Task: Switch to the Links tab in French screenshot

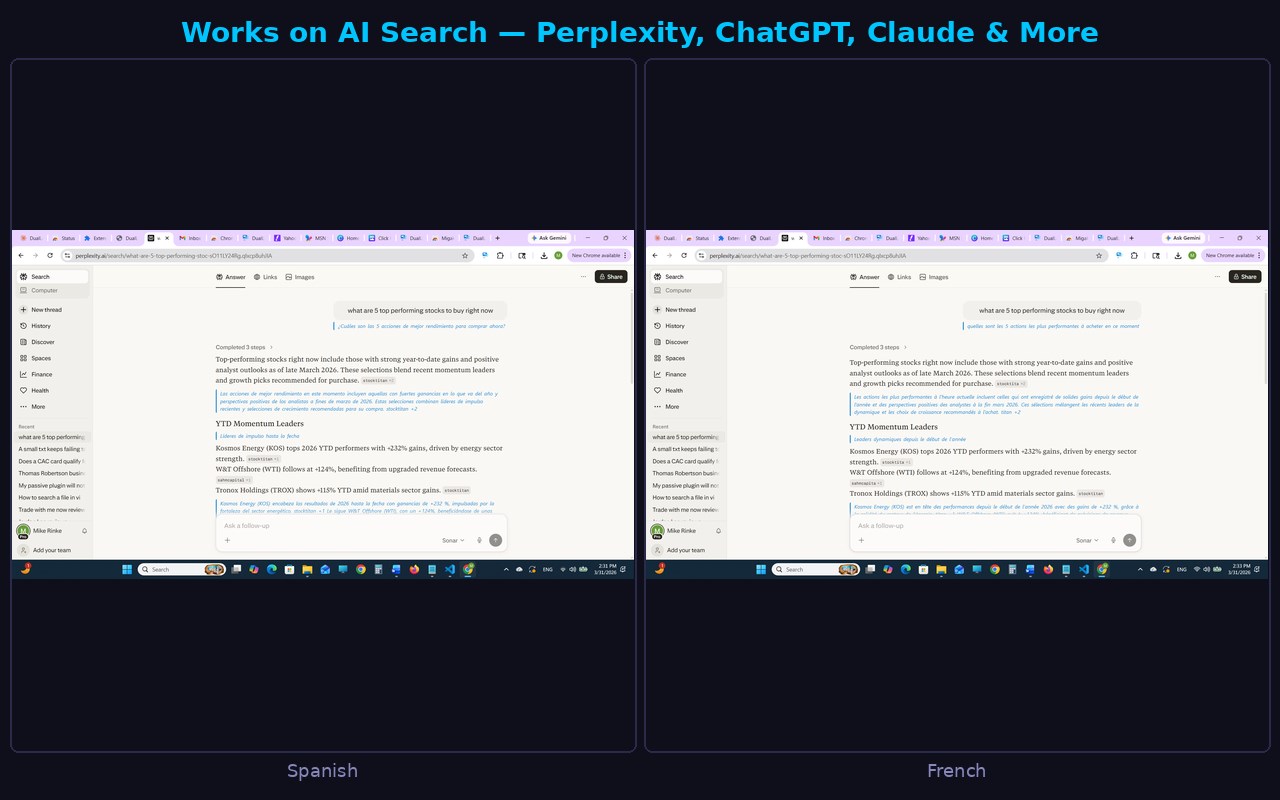Action: pyautogui.click(x=900, y=277)
